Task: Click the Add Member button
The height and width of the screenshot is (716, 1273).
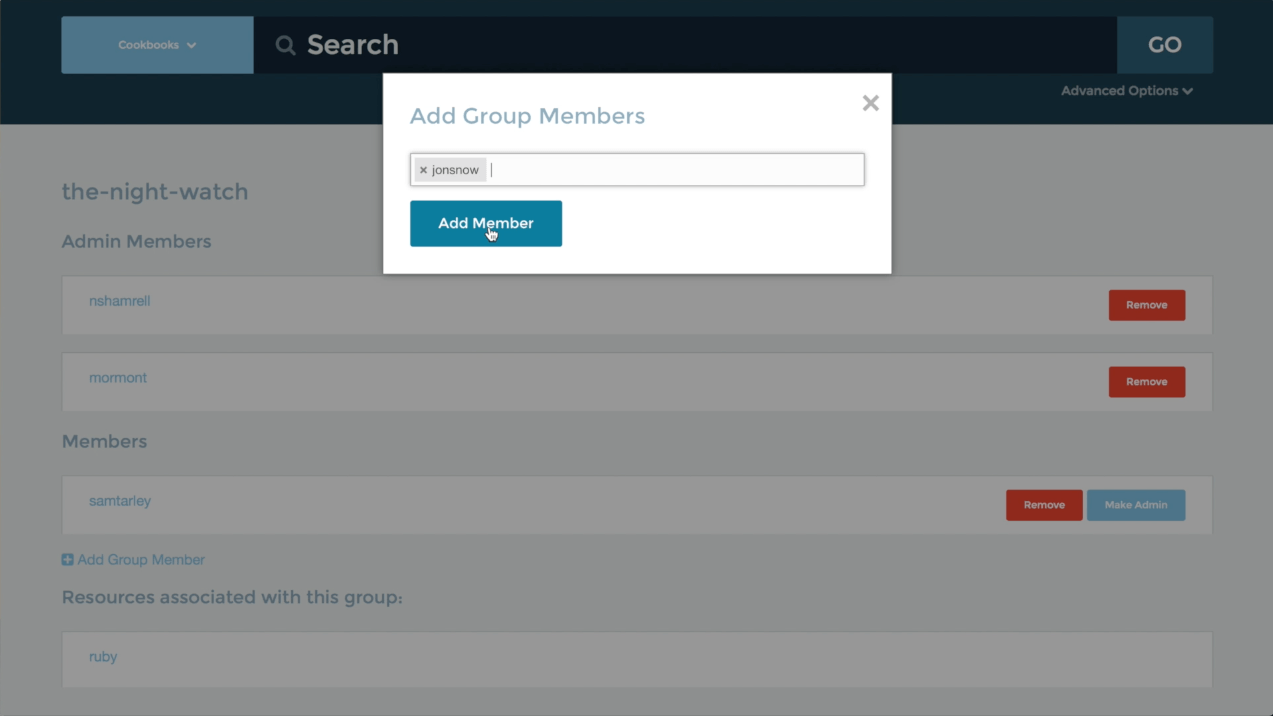Action: tap(485, 223)
